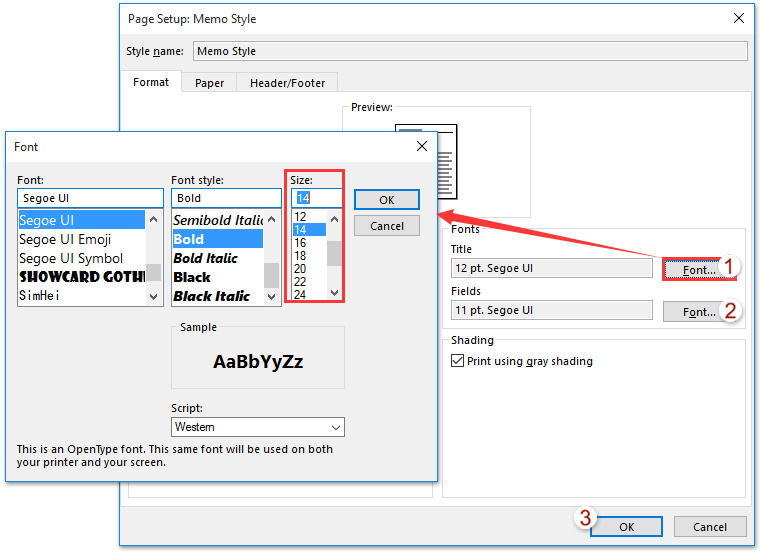Choose Bold Italic font style
Screen dimensions: 761x555
coord(218,258)
